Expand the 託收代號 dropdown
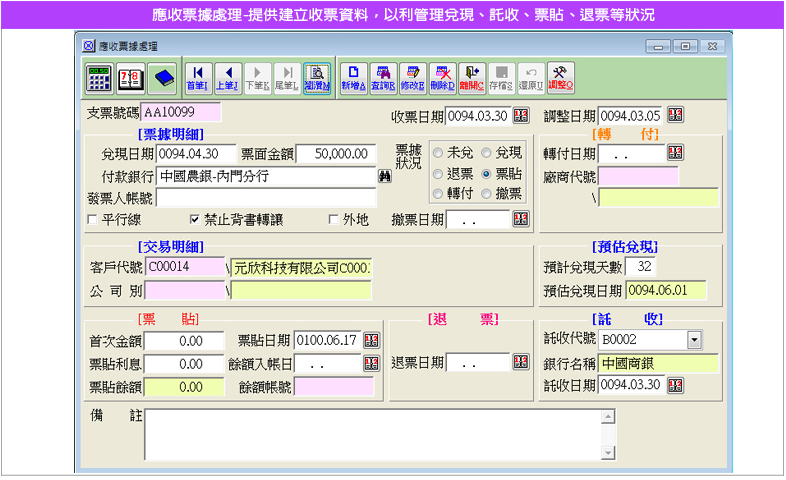 (694, 340)
